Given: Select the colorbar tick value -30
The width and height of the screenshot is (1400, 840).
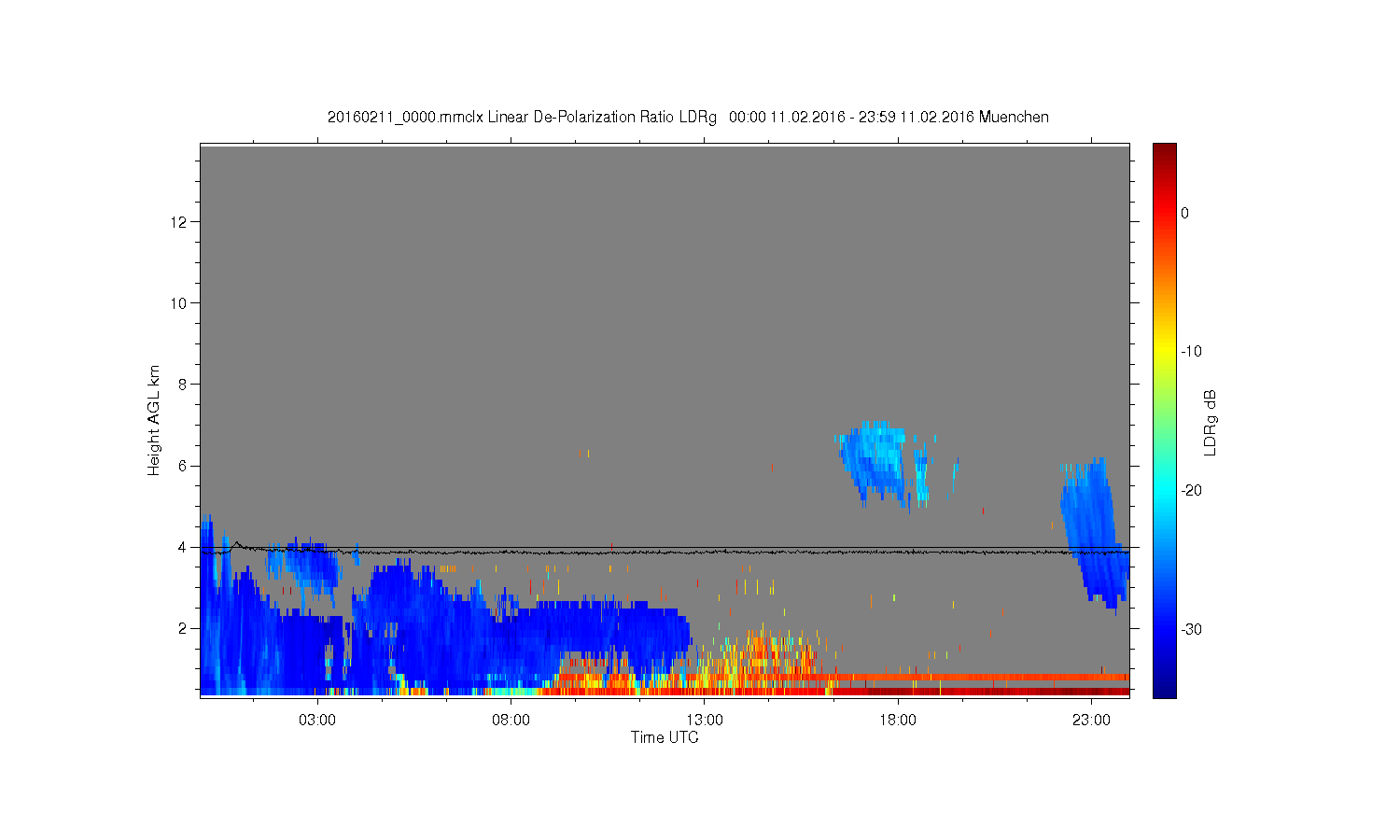Looking at the screenshot, I should point(1191,629).
